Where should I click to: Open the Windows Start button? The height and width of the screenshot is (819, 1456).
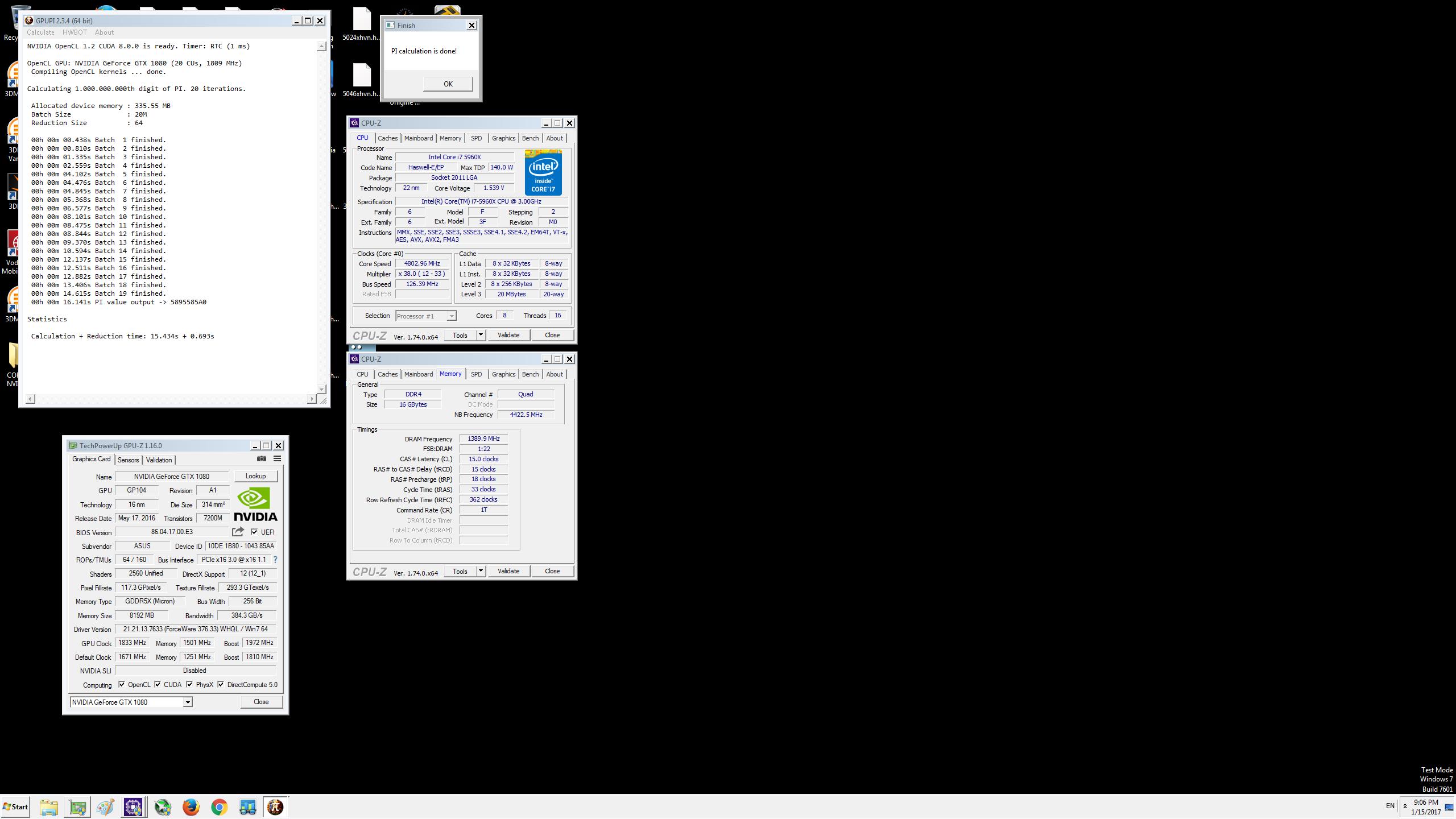[15, 806]
